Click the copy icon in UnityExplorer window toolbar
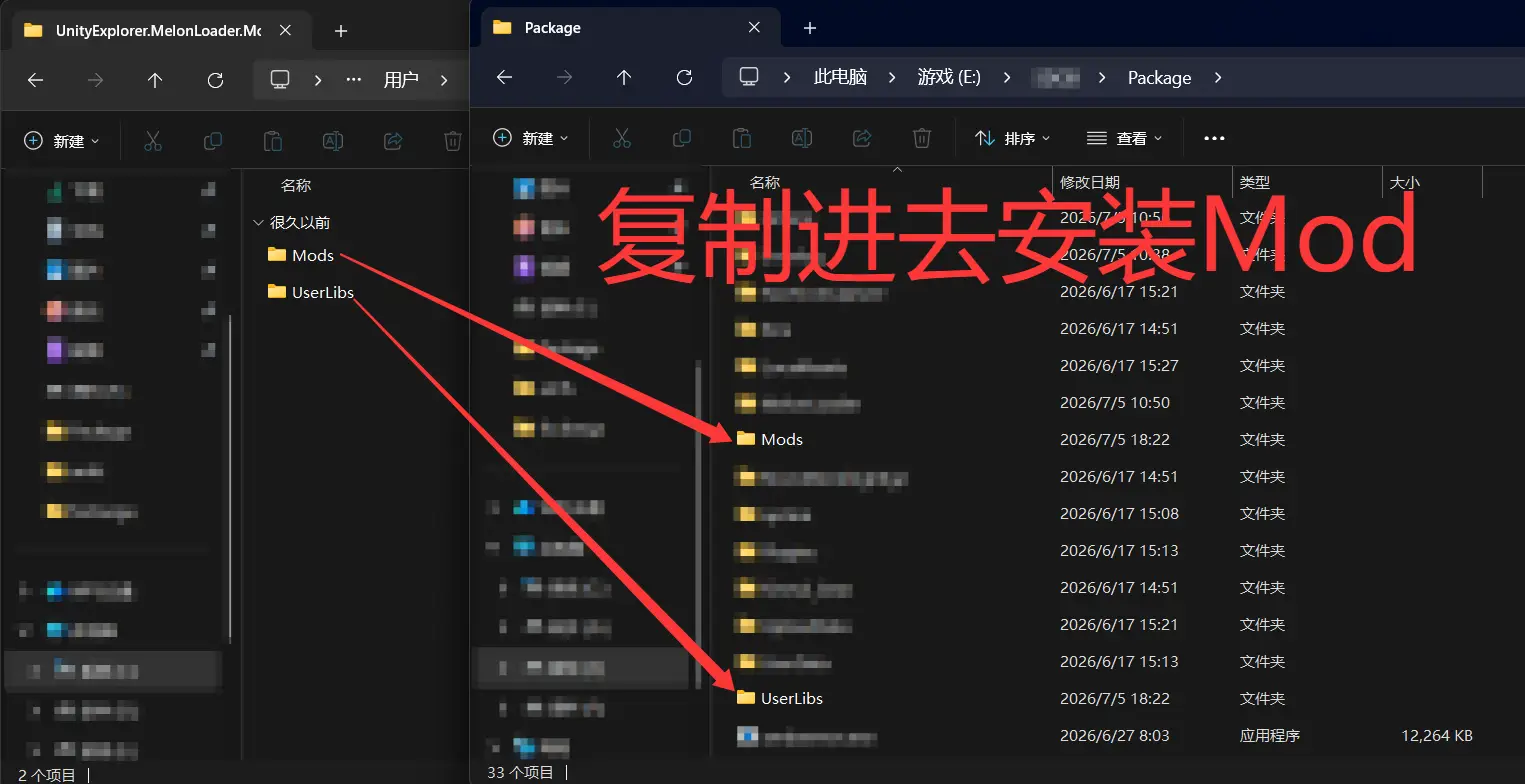Viewport: 1525px width, 784px height. (213, 141)
